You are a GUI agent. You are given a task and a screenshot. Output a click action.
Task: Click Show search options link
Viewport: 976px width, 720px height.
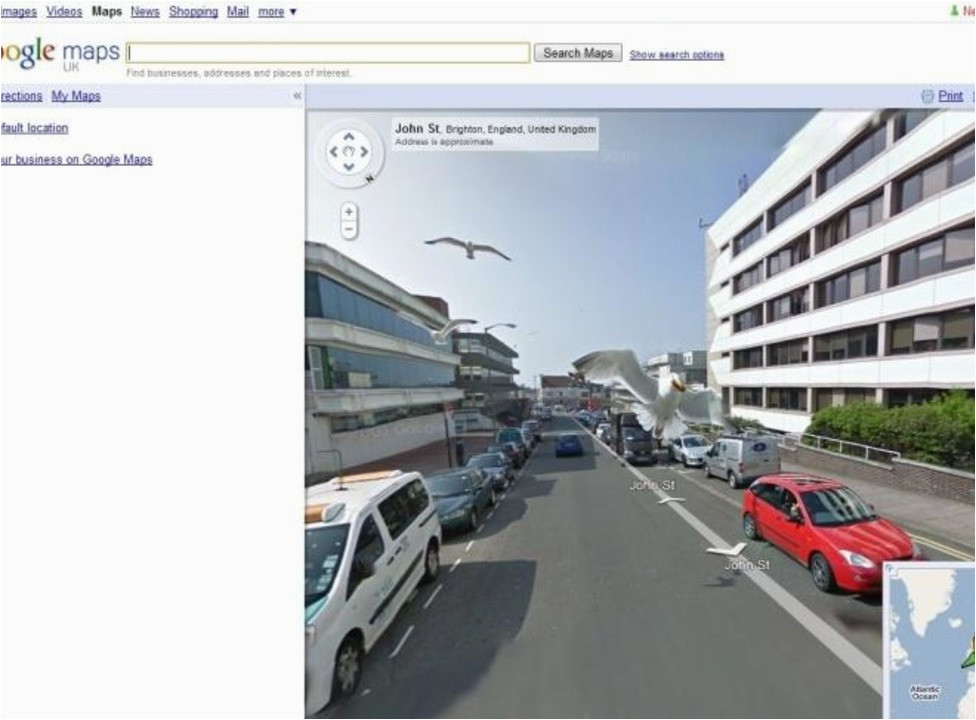[677, 55]
